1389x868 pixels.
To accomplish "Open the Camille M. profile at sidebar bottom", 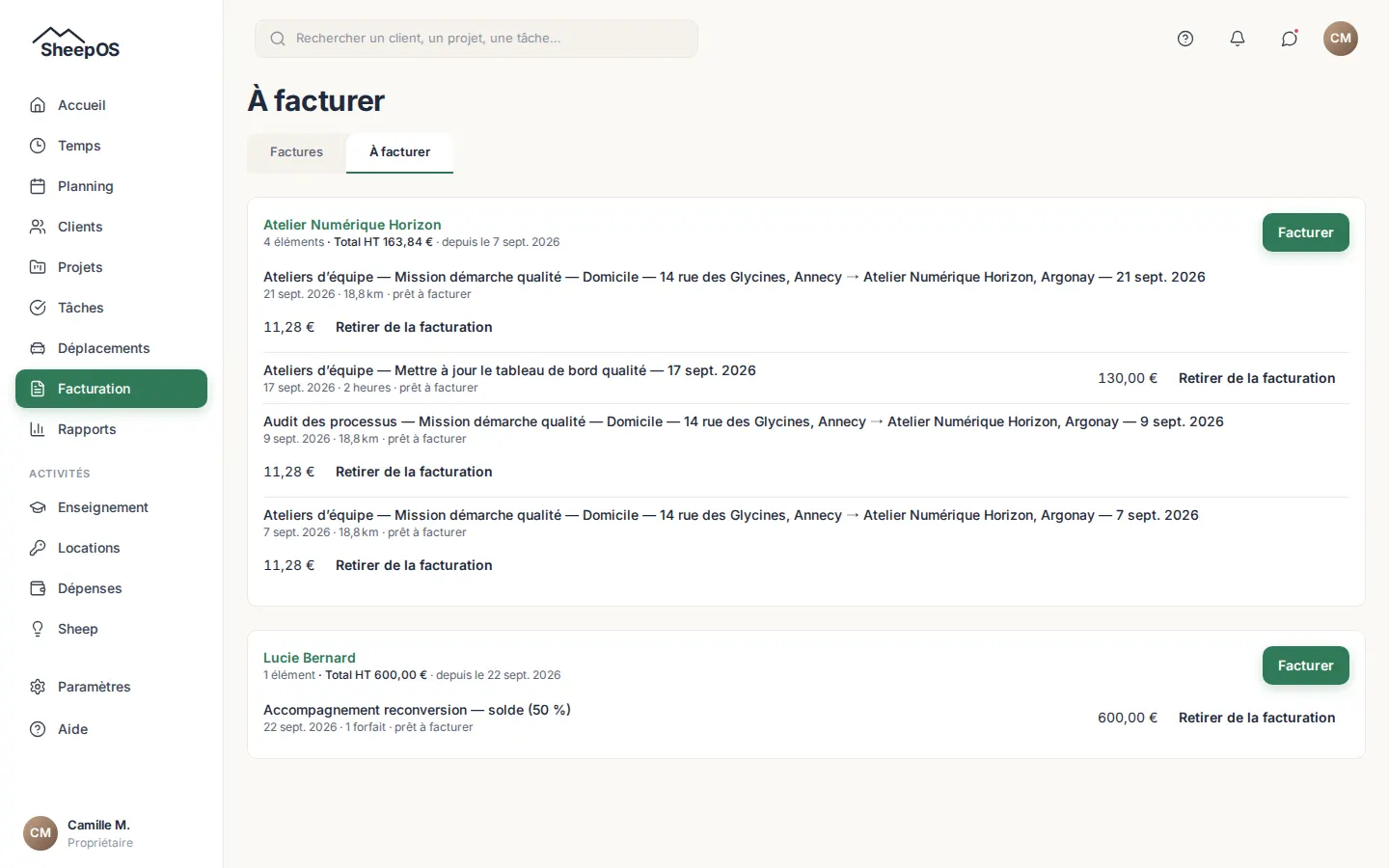I will [111, 833].
